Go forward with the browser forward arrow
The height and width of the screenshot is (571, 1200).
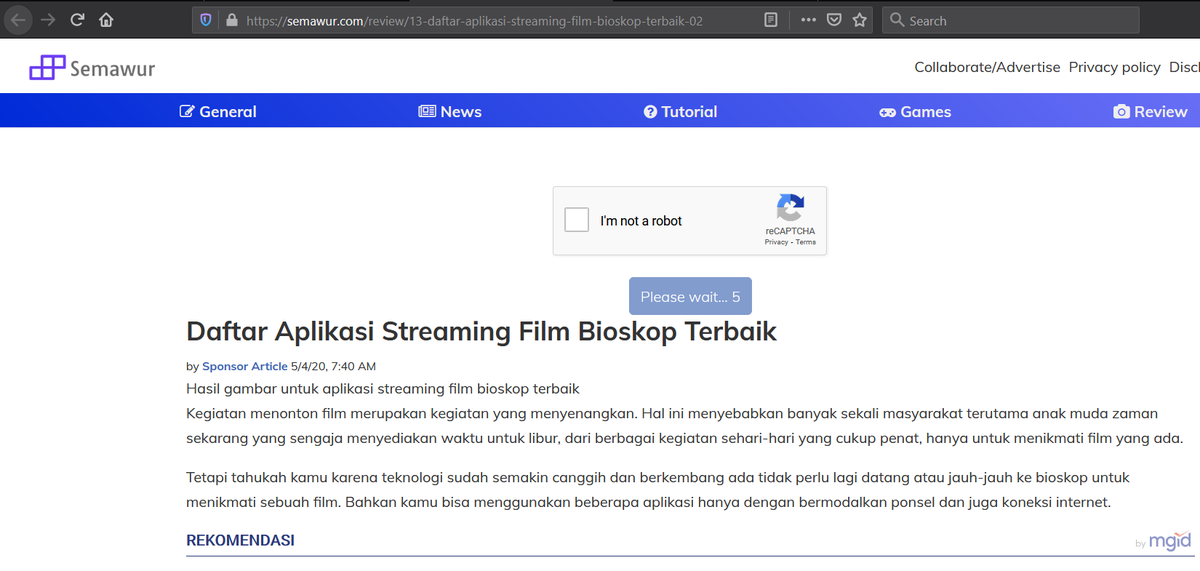[47, 20]
